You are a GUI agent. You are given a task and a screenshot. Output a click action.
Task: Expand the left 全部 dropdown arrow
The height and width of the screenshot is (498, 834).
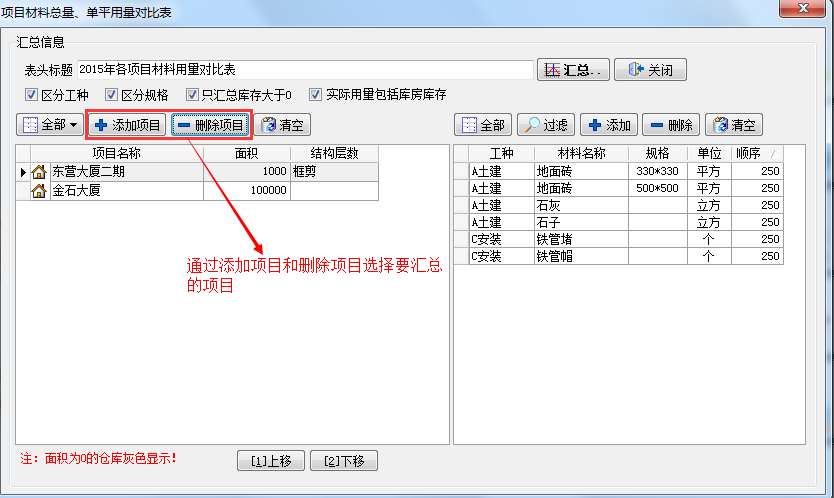pyautogui.click(x=74, y=125)
